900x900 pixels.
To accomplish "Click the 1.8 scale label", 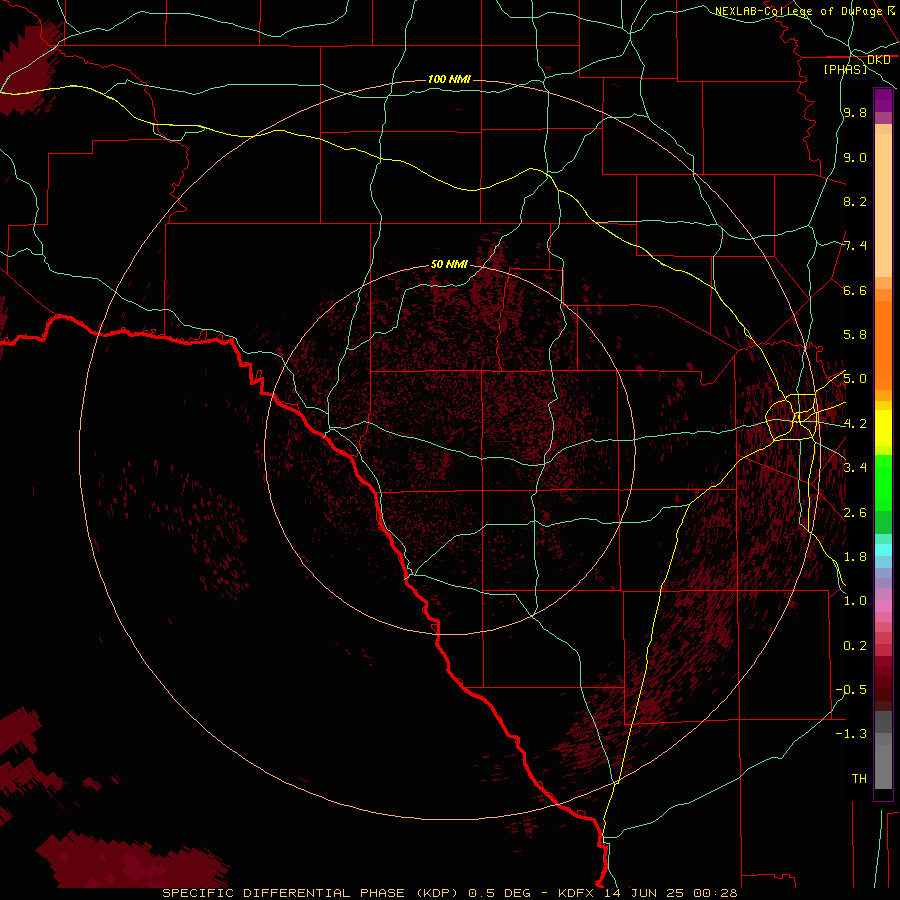I will point(855,557).
